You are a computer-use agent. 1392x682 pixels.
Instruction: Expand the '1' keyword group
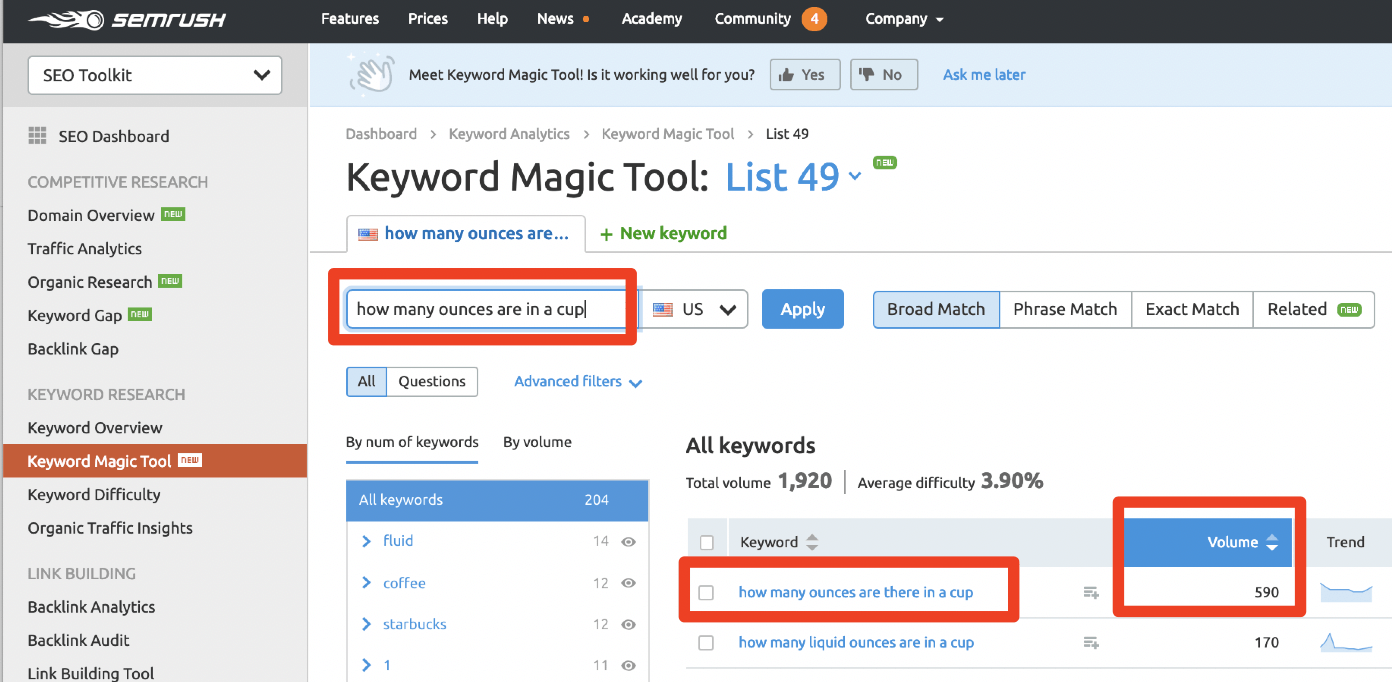(x=367, y=665)
